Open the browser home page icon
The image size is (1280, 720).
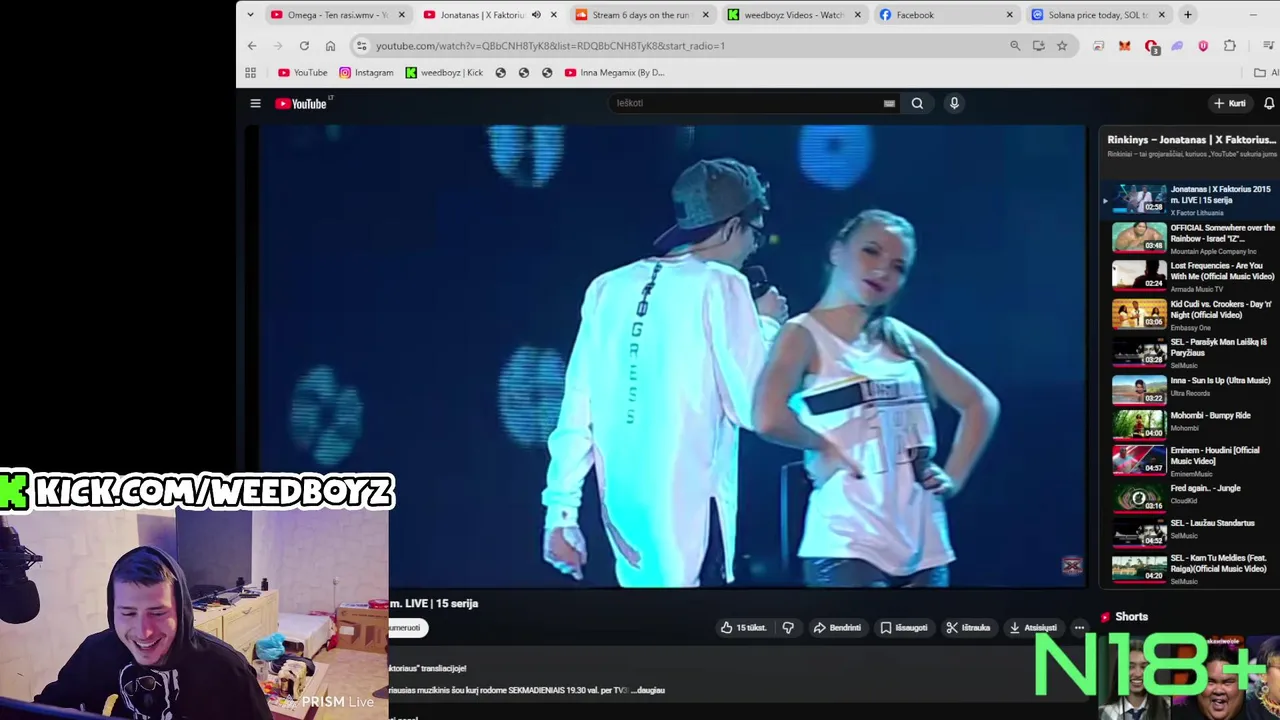point(330,45)
